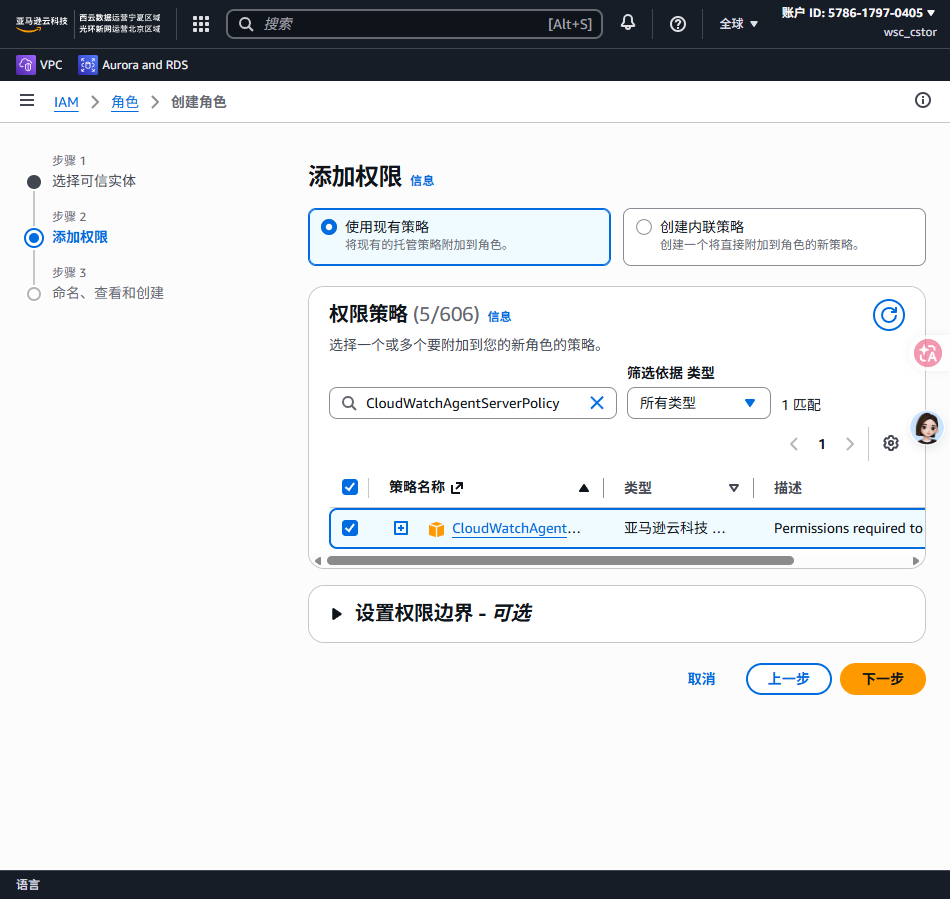Click the Amazon cloud logo
Image resolution: width=950 pixels, height=899 pixels.
click(x=41, y=24)
